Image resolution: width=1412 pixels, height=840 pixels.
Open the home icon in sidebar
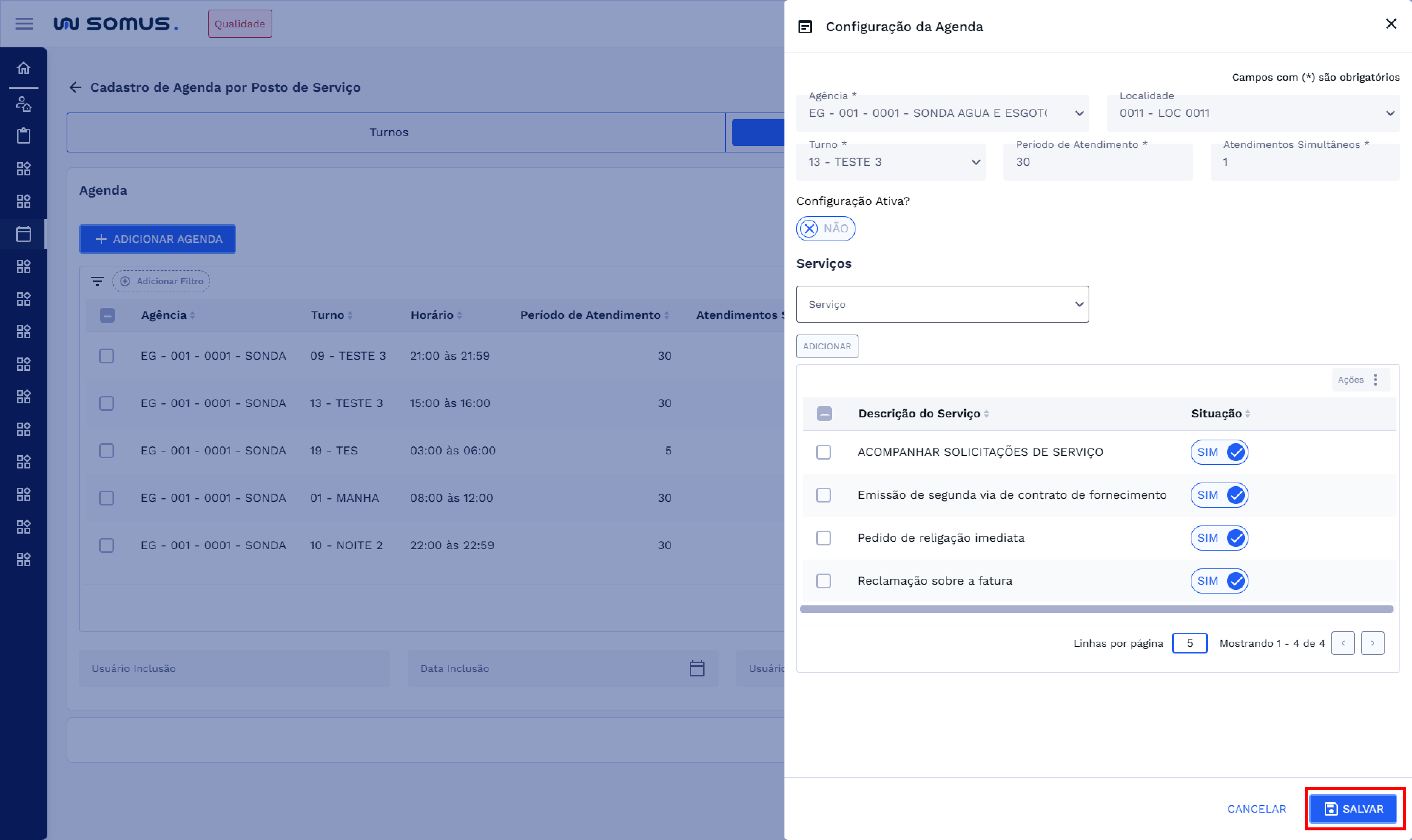[24, 68]
